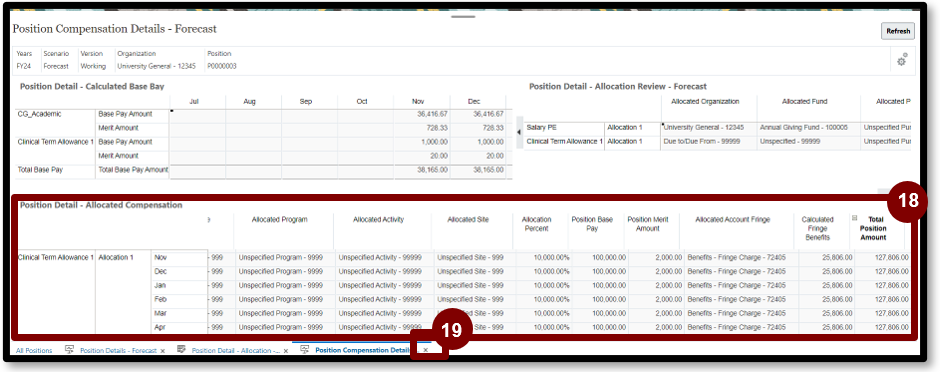Collapse panel using left arrow splitter
The width and height of the screenshot is (940, 372).
[519, 131]
